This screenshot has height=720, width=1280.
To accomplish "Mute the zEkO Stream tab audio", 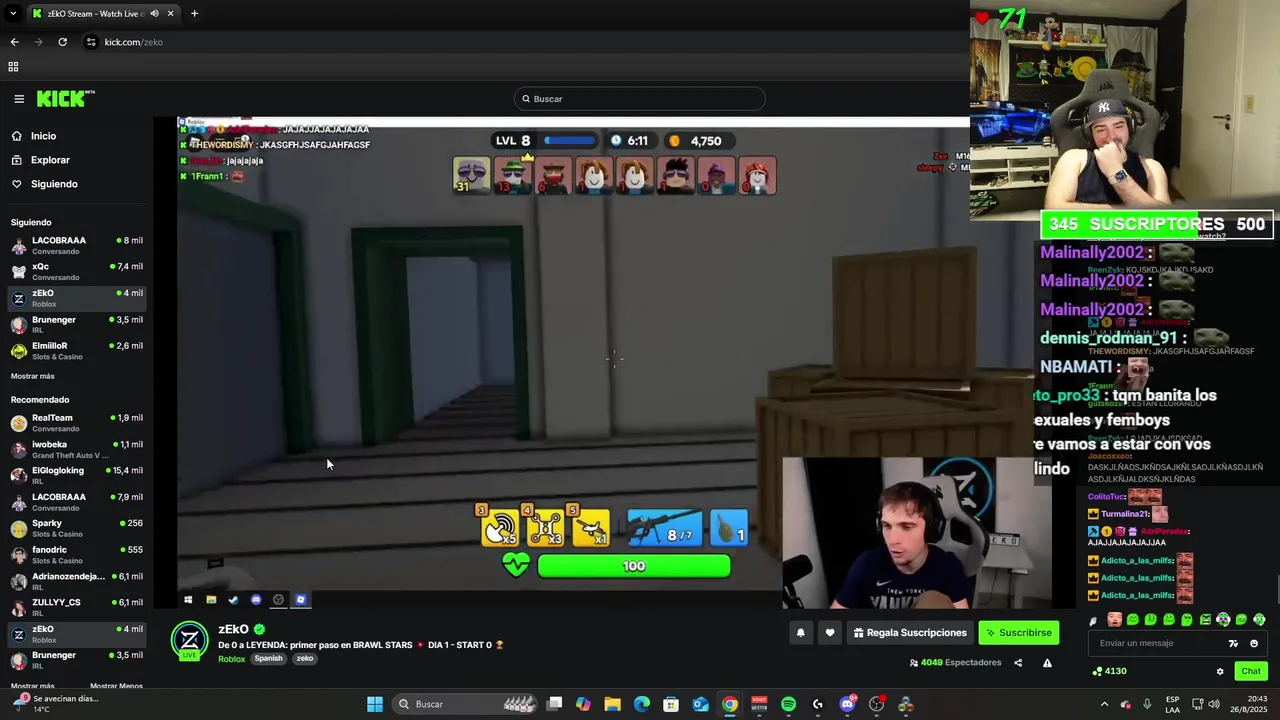I will pyautogui.click(x=155, y=14).
